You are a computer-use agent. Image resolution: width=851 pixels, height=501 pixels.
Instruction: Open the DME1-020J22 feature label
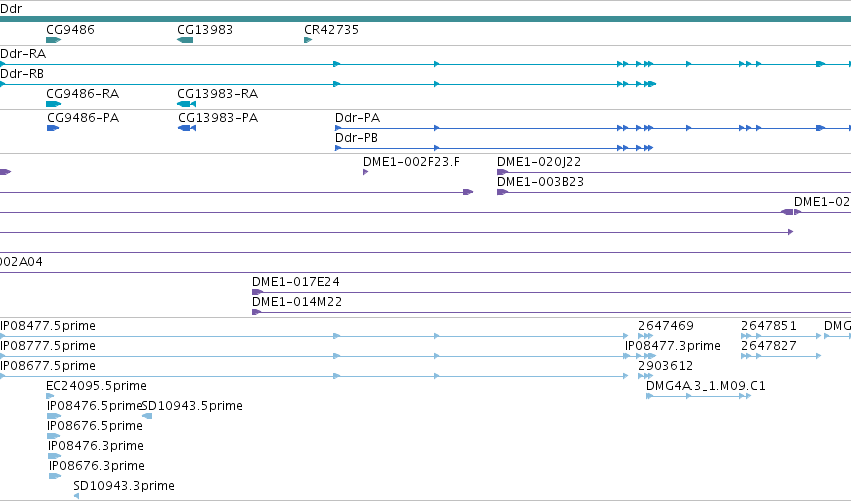tap(539, 162)
